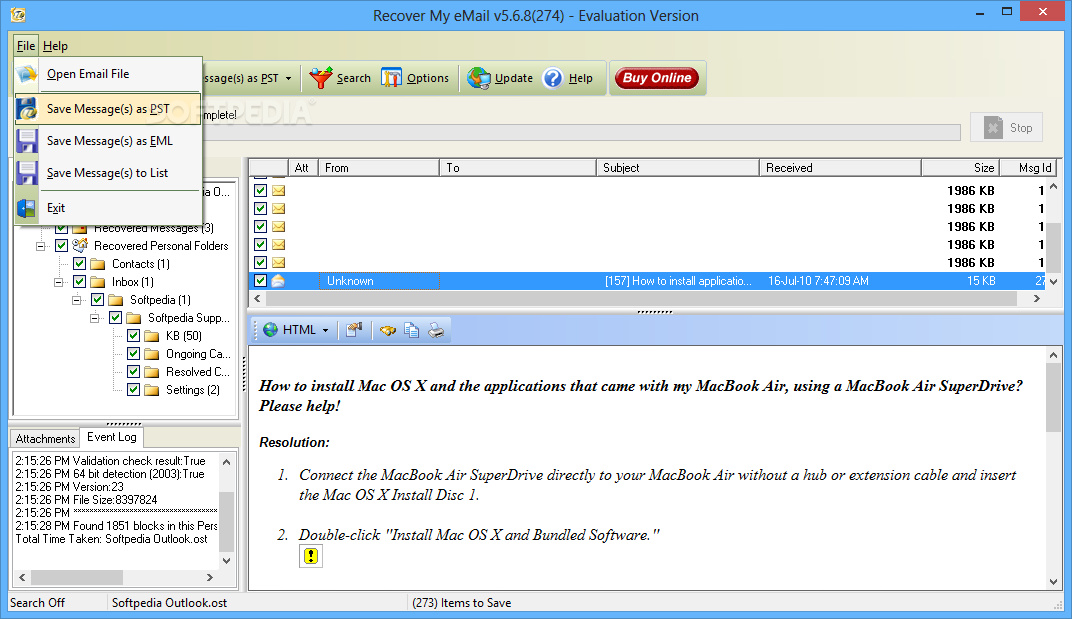Click the blue question mark Help icon
The height and width of the screenshot is (619, 1072).
pyautogui.click(x=552, y=78)
